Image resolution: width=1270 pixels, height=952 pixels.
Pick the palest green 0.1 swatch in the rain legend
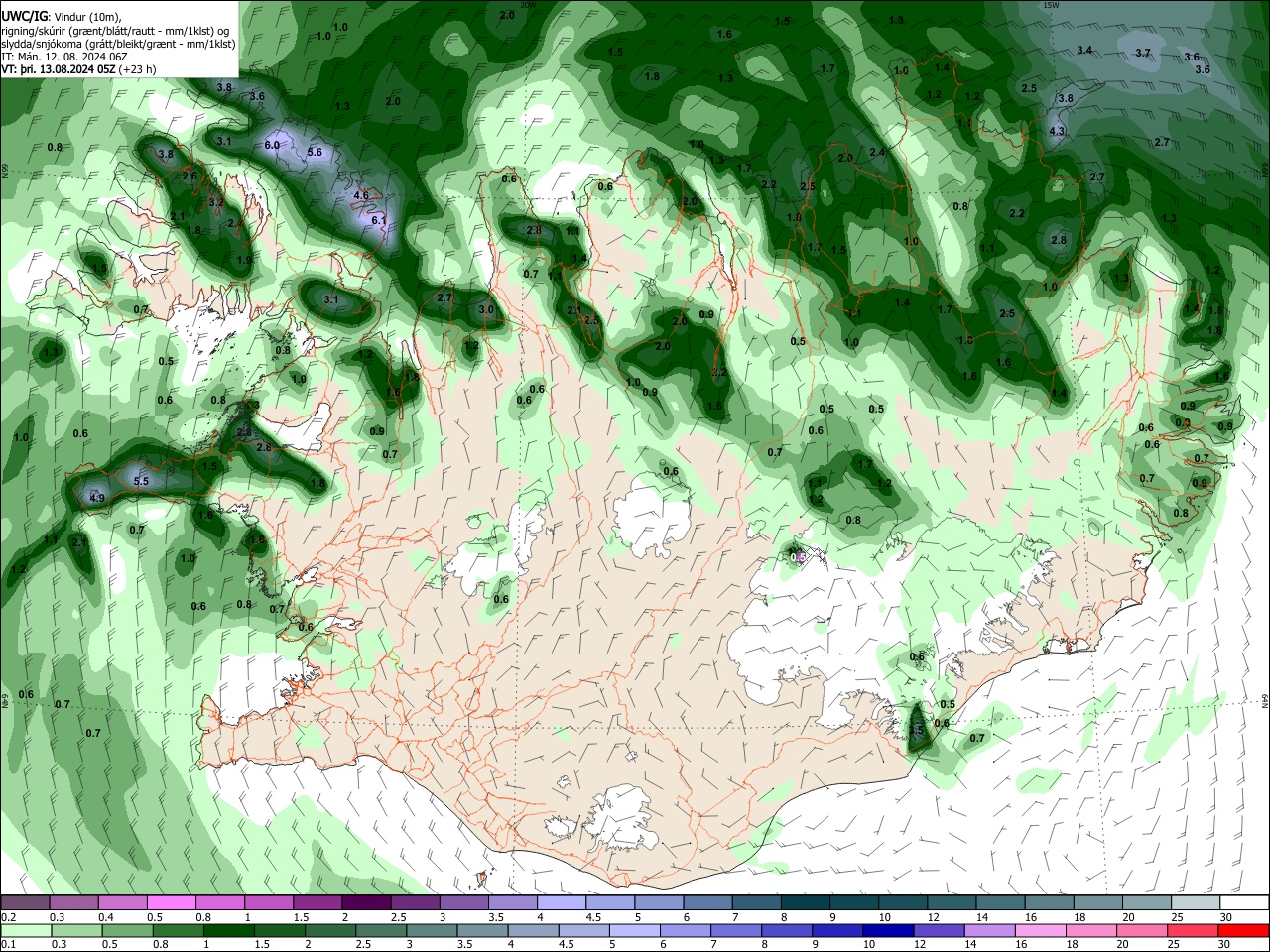click(25, 930)
